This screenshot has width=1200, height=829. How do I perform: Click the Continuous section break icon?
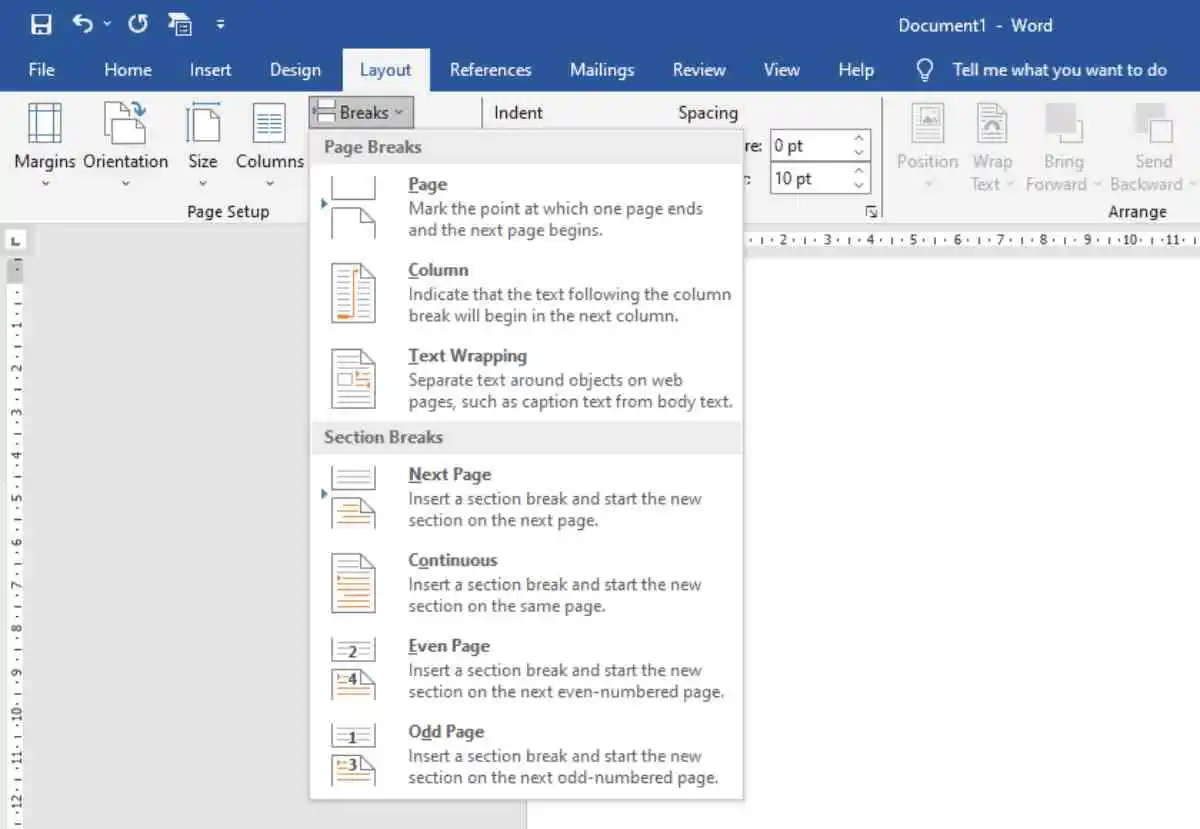click(x=353, y=583)
